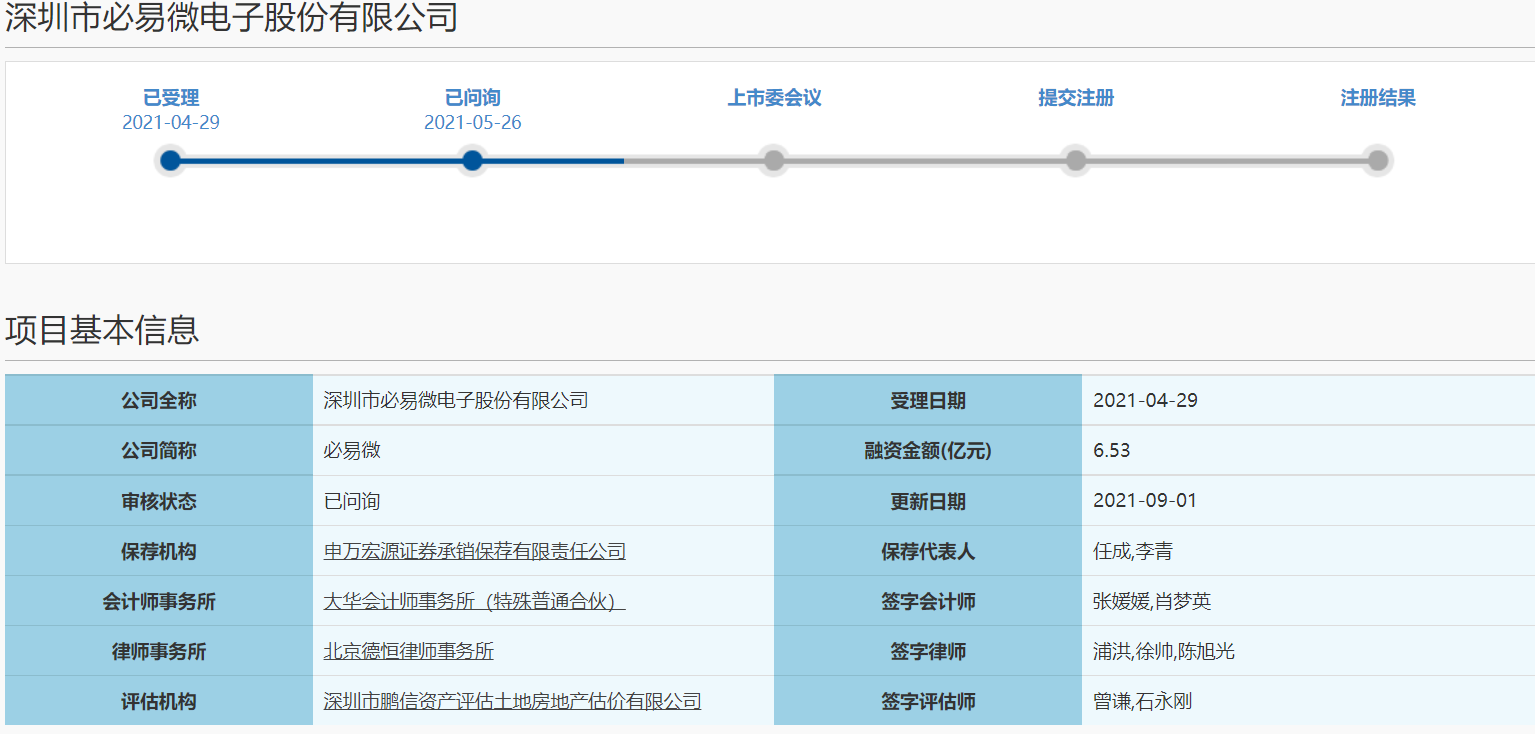The width and height of the screenshot is (1535, 734).
Task: Click the 2021-05-26 date under 已问询
Action: point(473,123)
